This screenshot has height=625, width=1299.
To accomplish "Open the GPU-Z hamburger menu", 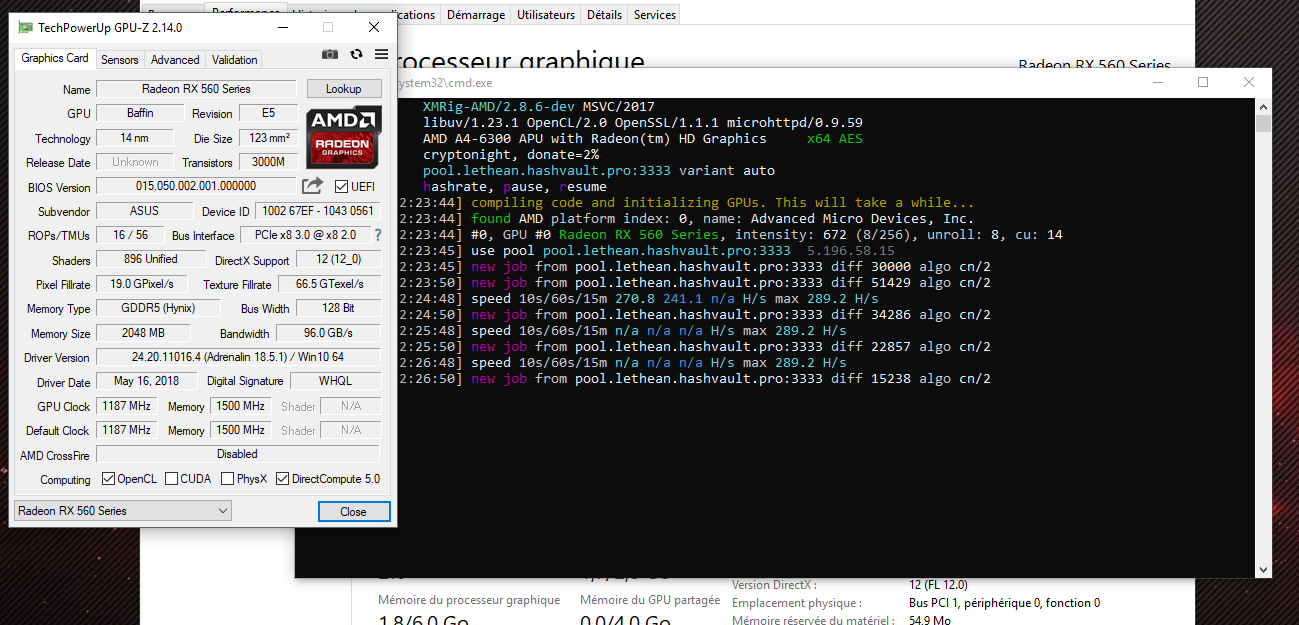I will [x=381, y=54].
